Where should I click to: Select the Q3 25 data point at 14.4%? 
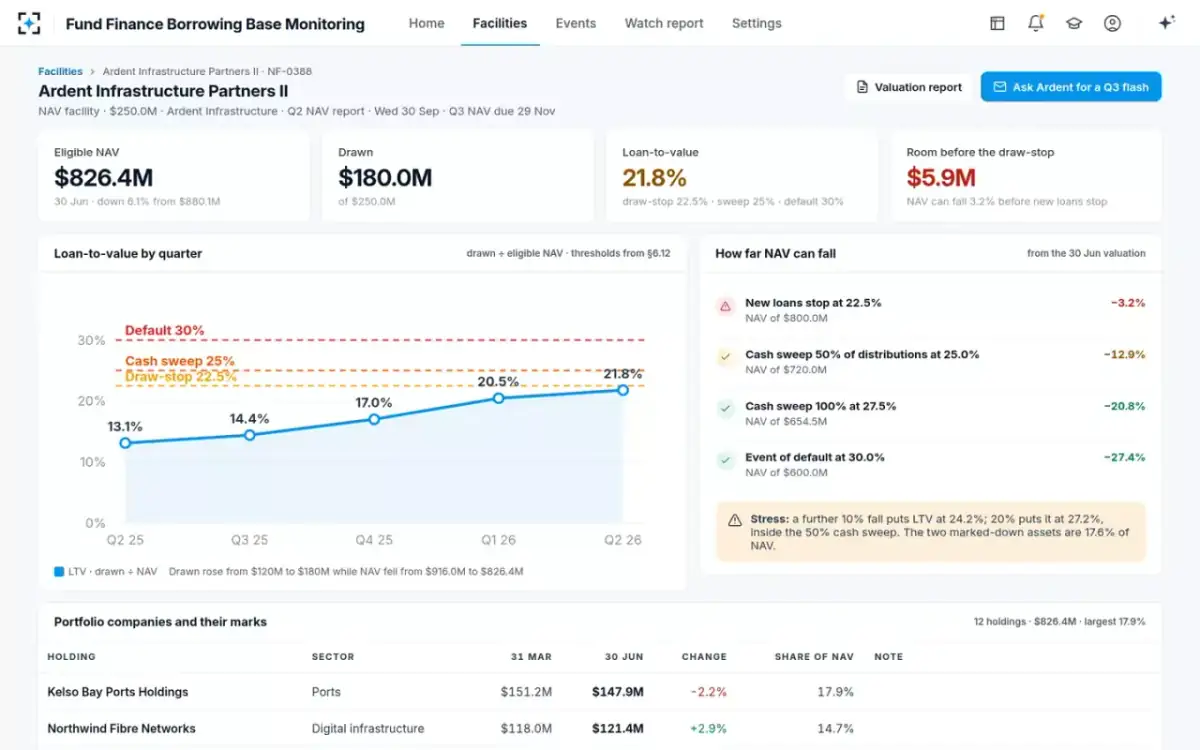point(250,435)
